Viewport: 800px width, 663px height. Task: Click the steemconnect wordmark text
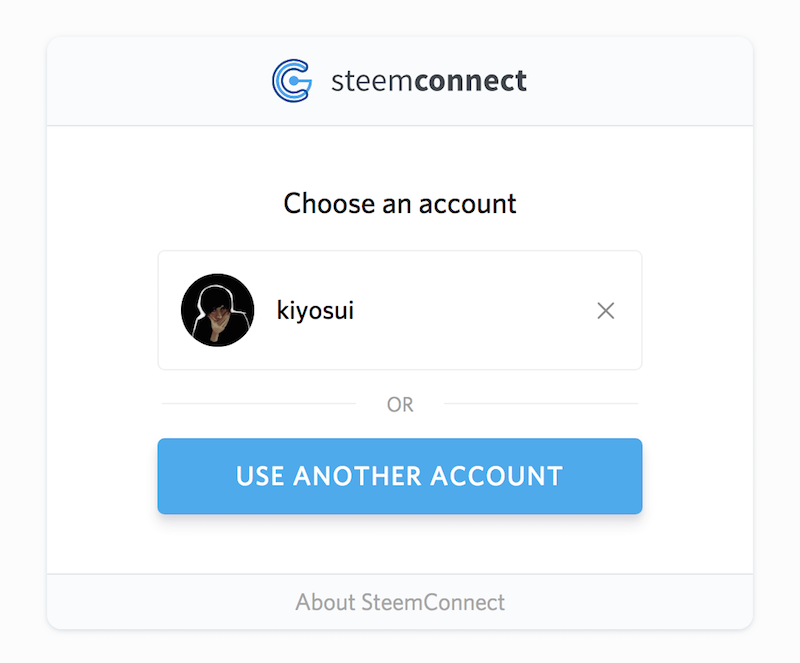click(429, 81)
